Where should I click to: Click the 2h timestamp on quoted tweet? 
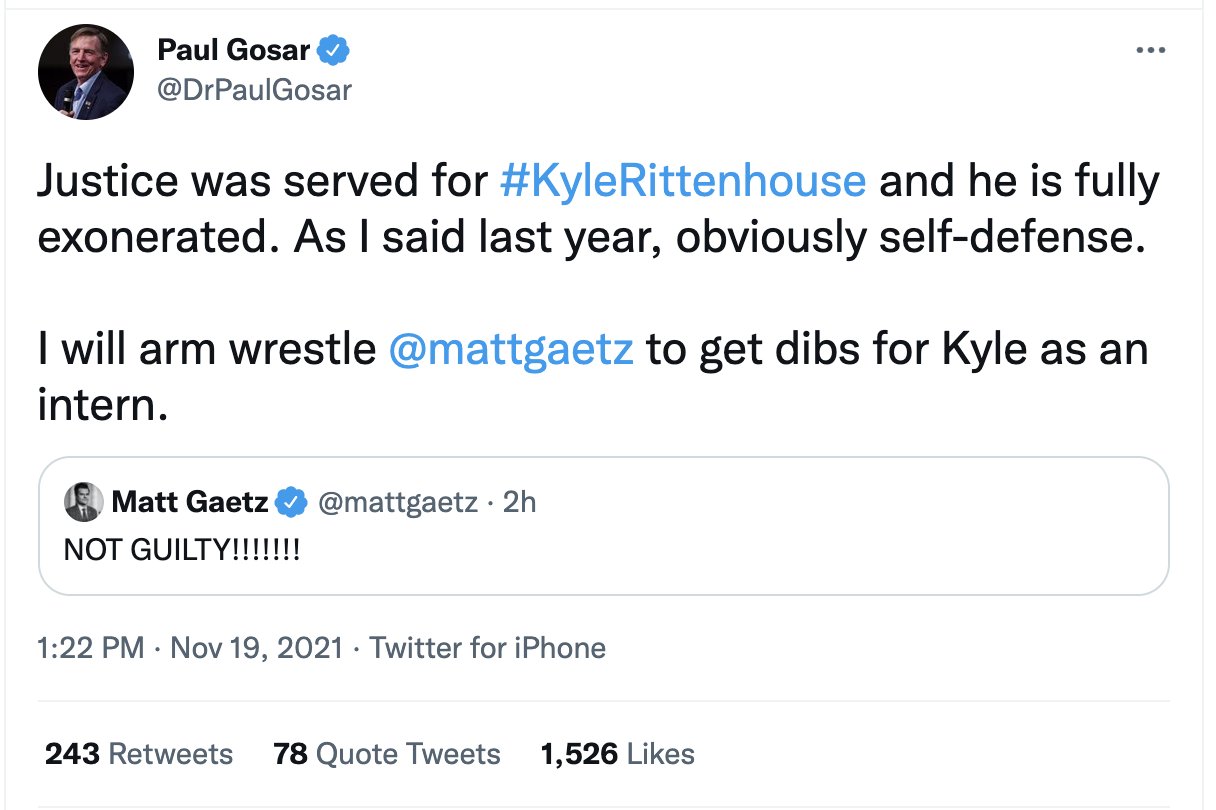point(519,502)
